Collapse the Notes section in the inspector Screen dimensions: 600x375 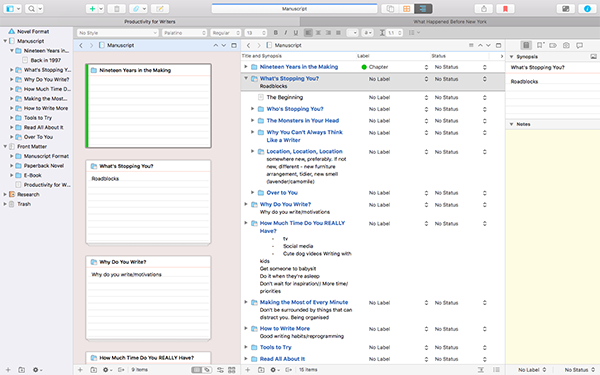click(x=511, y=124)
